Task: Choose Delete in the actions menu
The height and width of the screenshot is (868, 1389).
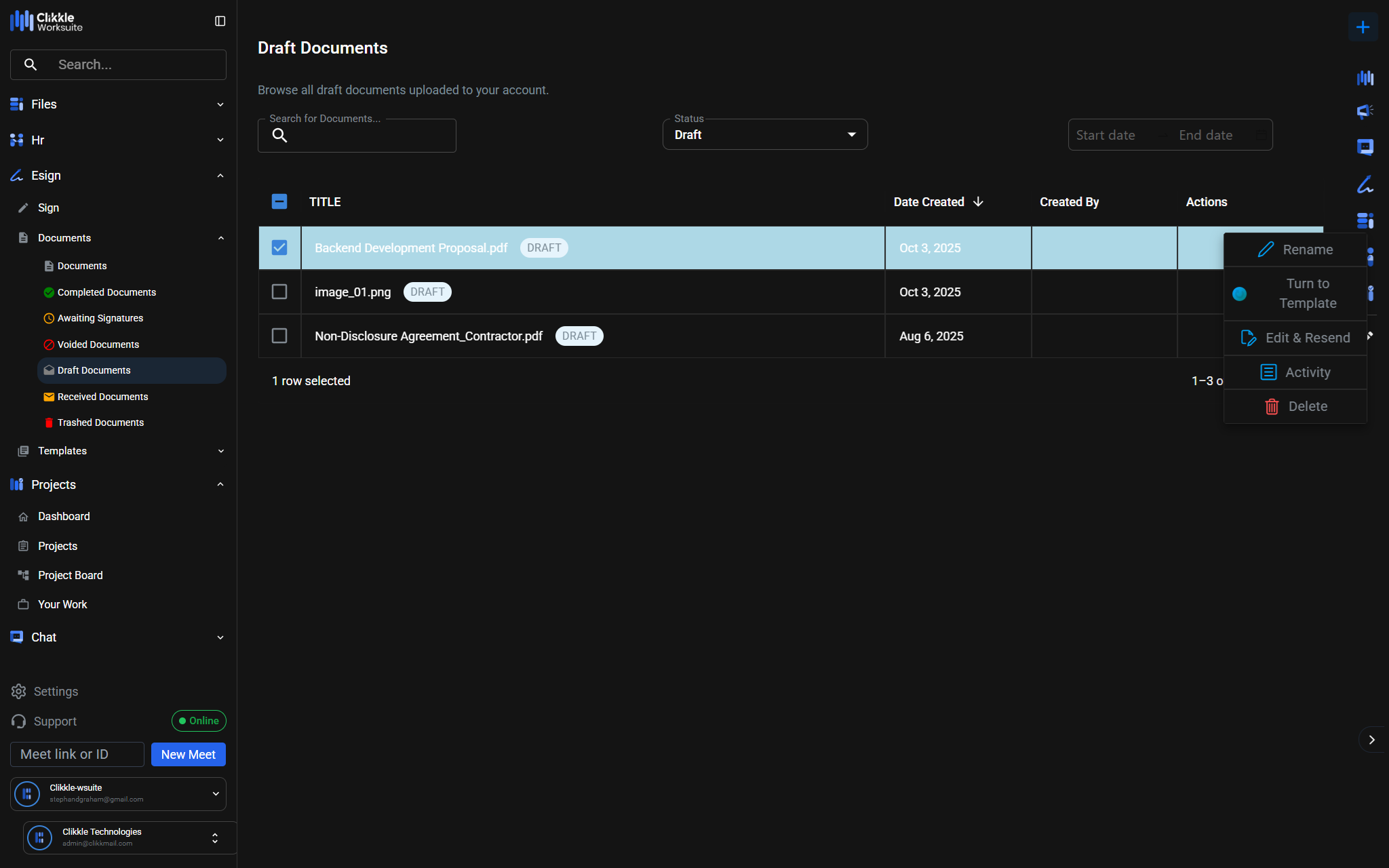Action: point(1295,406)
